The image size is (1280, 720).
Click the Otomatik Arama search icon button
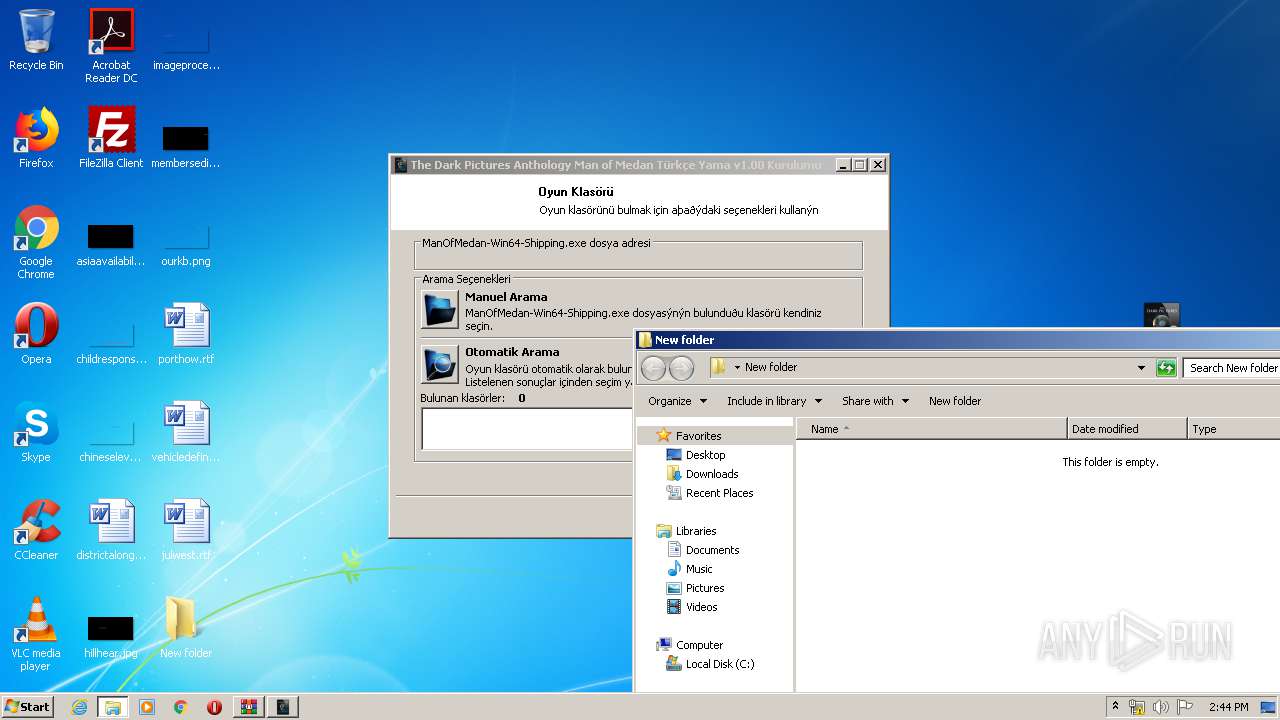point(440,365)
